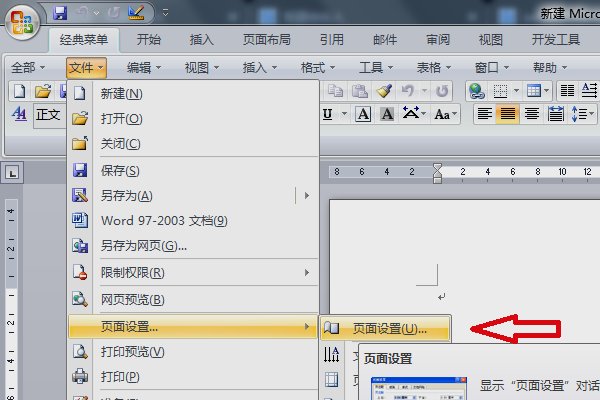
Task: Open 邮件 ribbon tab
Action: pyautogui.click(x=385, y=39)
